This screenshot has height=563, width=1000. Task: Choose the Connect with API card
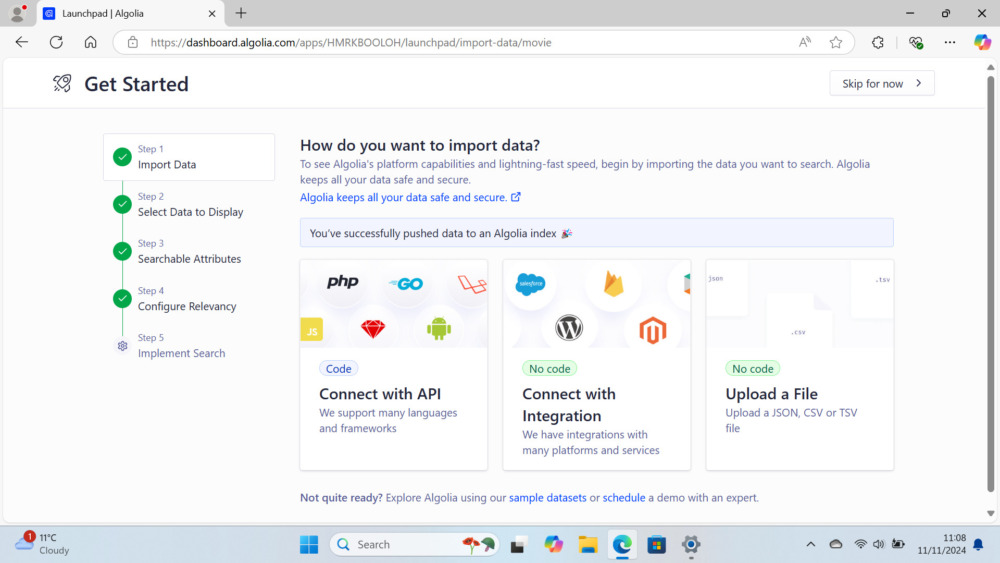coord(393,365)
